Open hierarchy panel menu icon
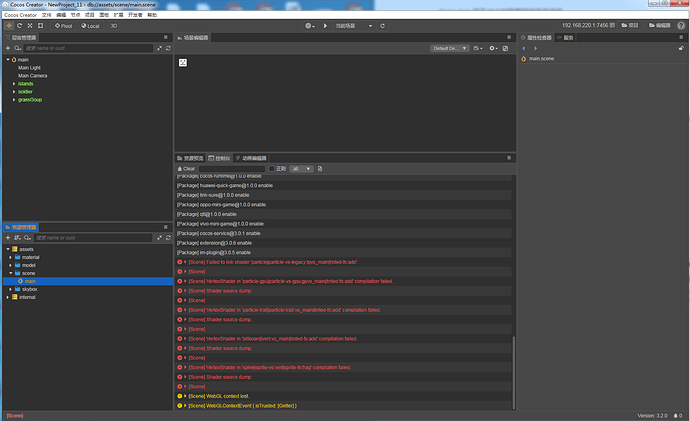This screenshot has height=421, width=690. click(x=166, y=37)
